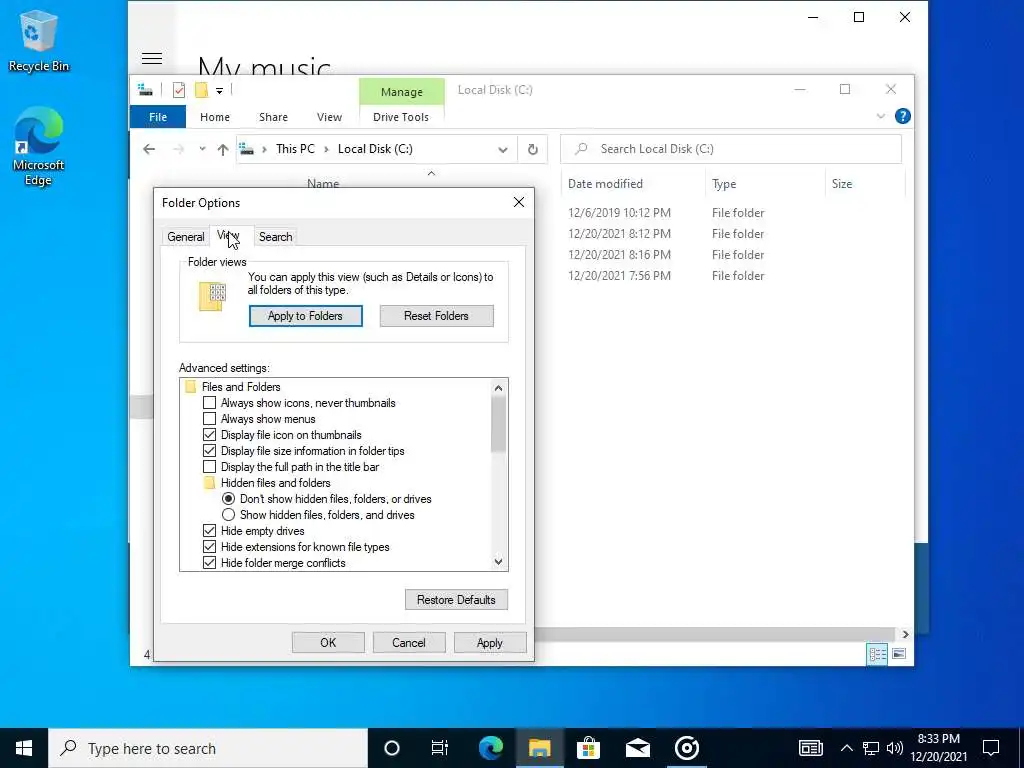Uncheck Hide folder merge conflicts

209,563
